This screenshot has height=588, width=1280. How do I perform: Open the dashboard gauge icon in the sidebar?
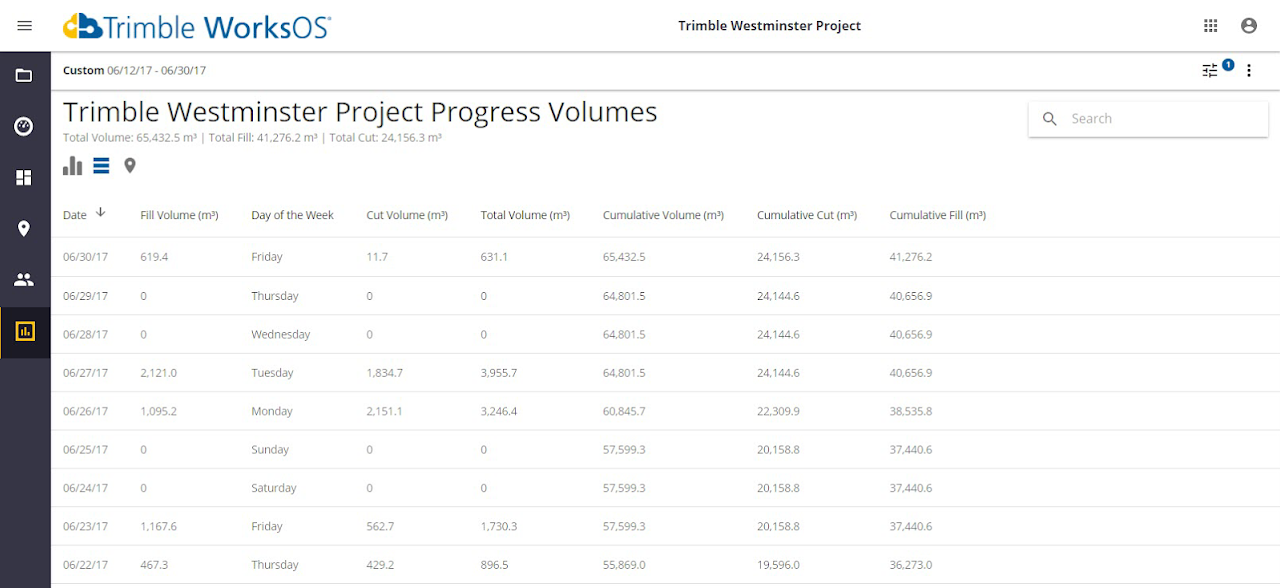click(x=24, y=127)
